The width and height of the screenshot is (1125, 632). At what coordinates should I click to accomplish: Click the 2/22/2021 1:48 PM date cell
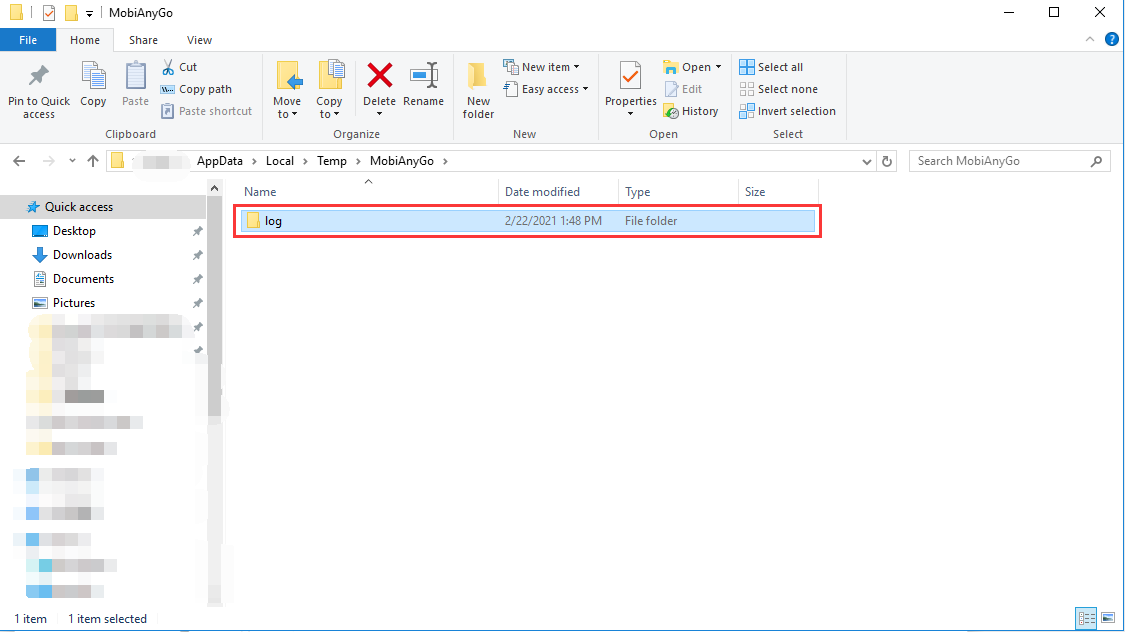coord(553,221)
